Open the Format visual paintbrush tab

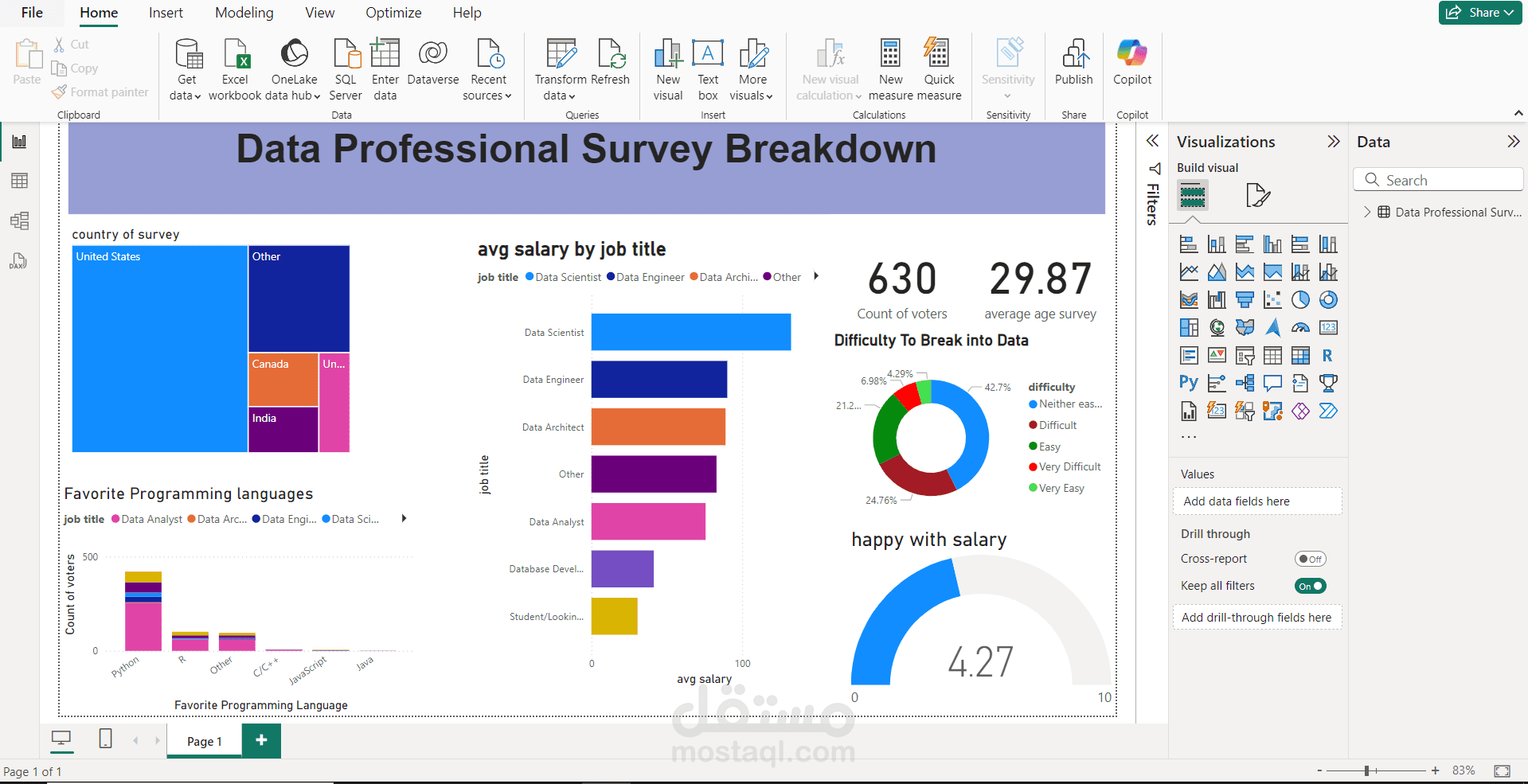[x=1257, y=195]
